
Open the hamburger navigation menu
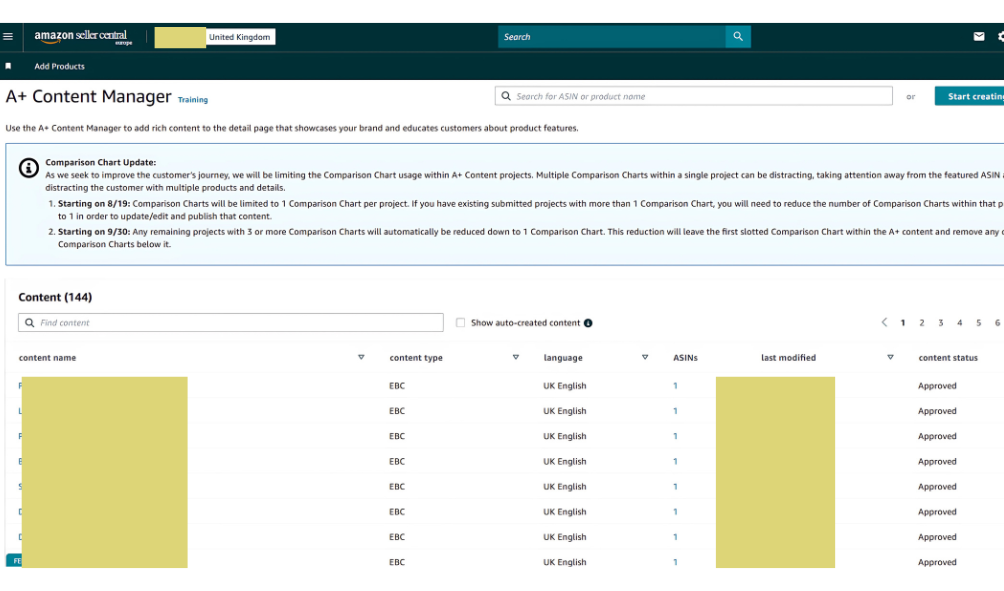[8, 36]
